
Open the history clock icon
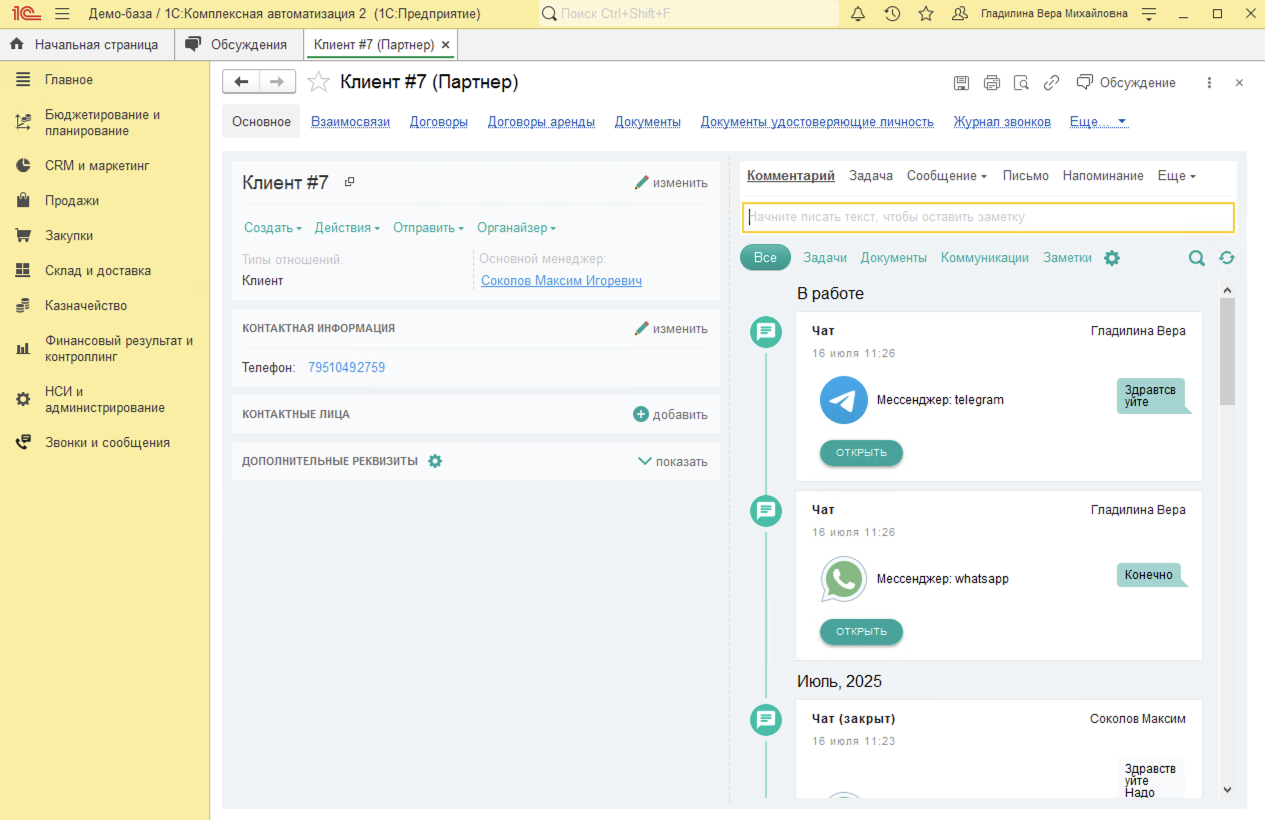892,14
